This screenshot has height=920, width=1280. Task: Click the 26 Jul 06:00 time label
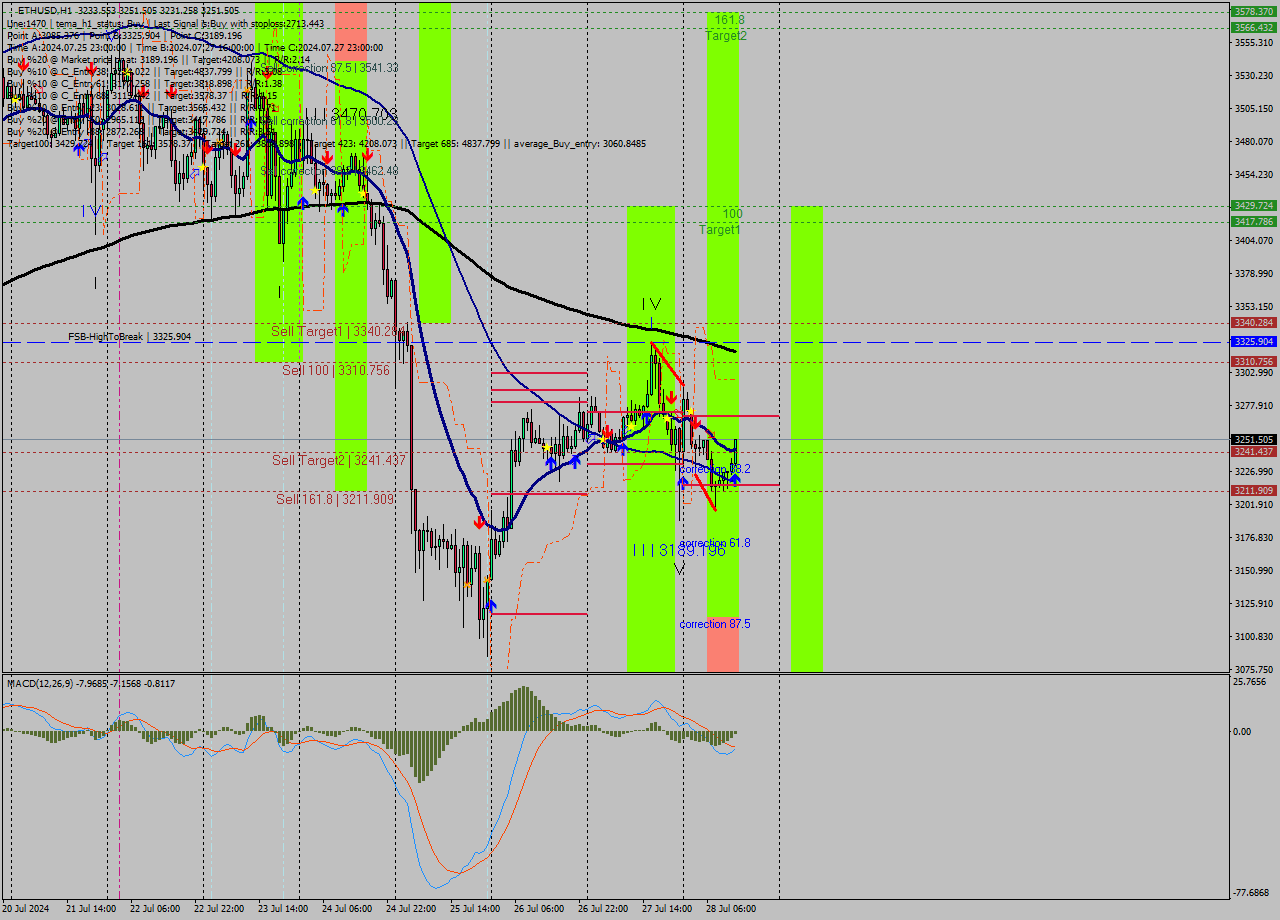(x=538, y=909)
